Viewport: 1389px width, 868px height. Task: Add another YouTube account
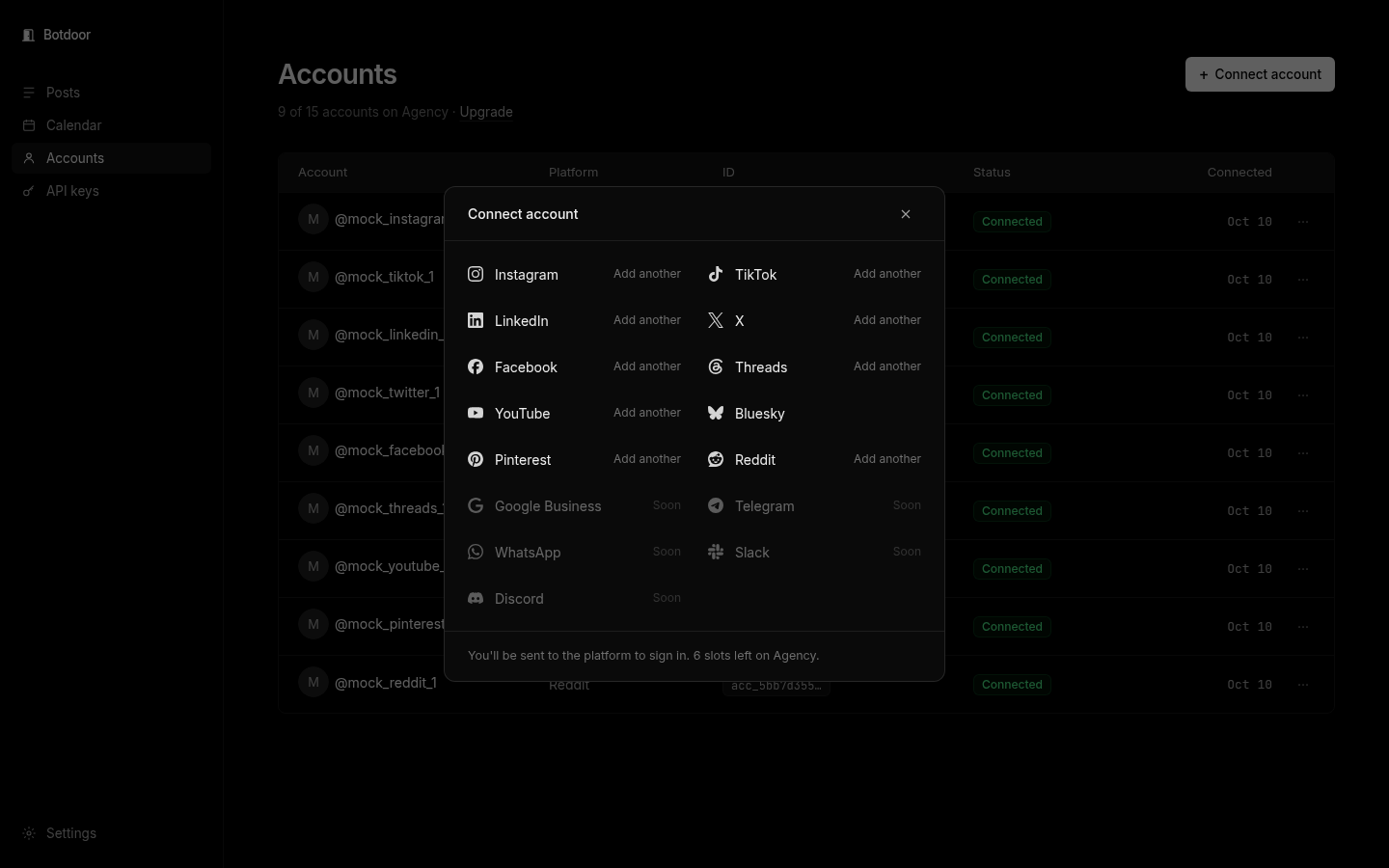point(647,413)
